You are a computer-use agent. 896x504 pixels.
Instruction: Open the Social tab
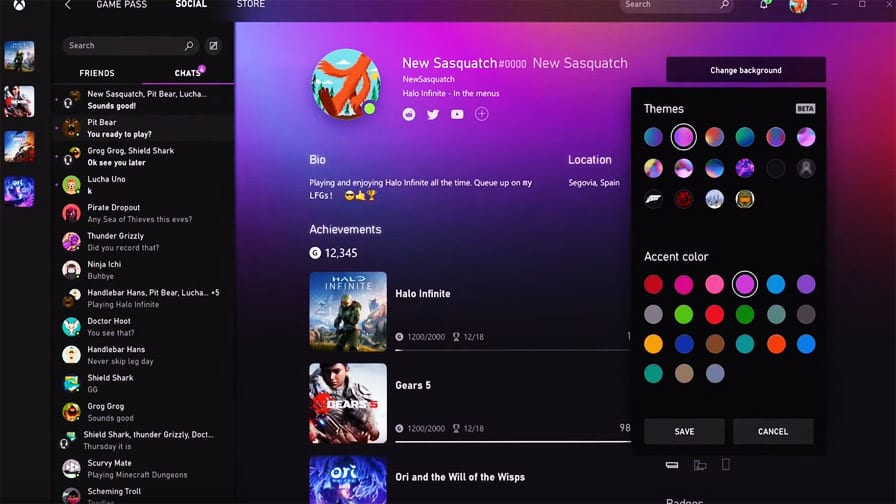pos(191,5)
